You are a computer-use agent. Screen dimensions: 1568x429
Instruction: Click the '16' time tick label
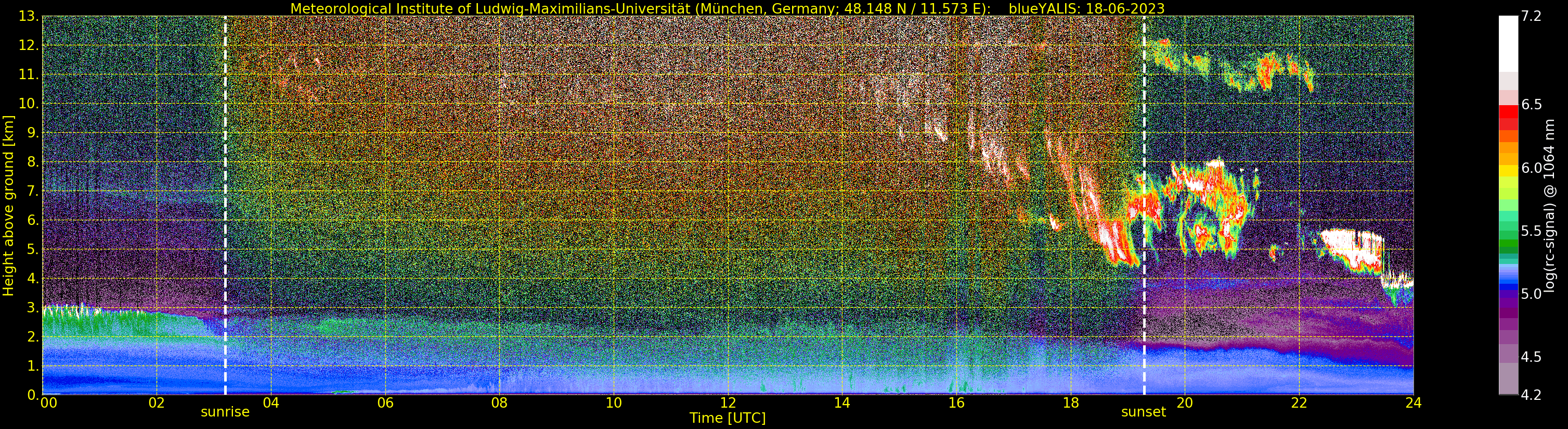[956, 403]
